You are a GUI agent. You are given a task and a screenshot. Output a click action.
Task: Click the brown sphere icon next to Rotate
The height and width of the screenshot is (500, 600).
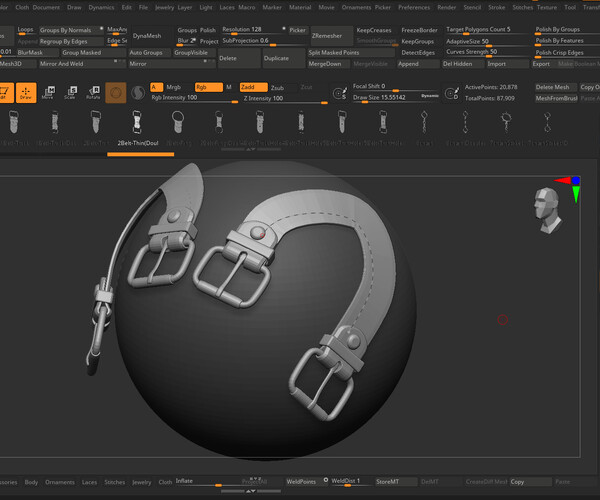coord(116,93)
